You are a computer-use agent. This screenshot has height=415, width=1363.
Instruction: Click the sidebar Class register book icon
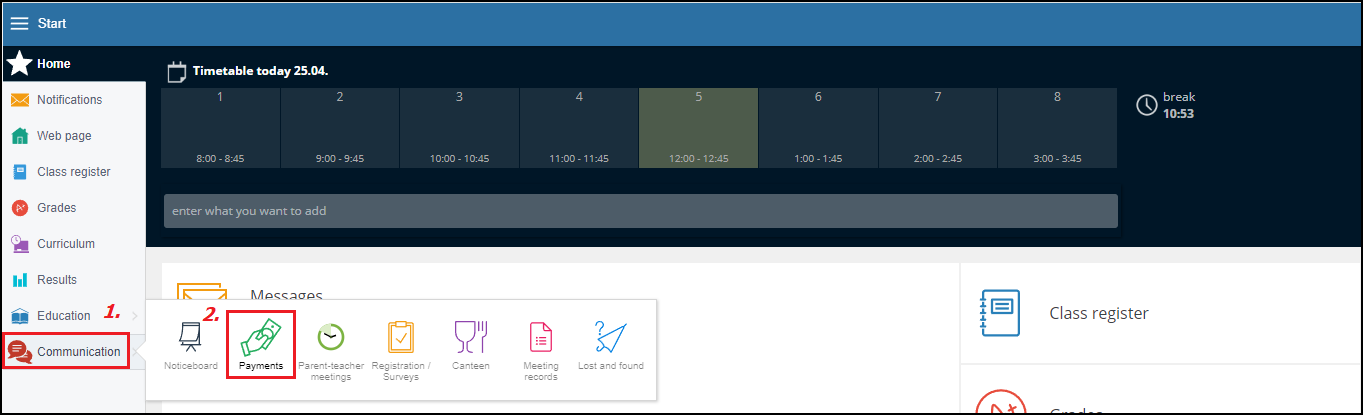[x=19, y=172]
